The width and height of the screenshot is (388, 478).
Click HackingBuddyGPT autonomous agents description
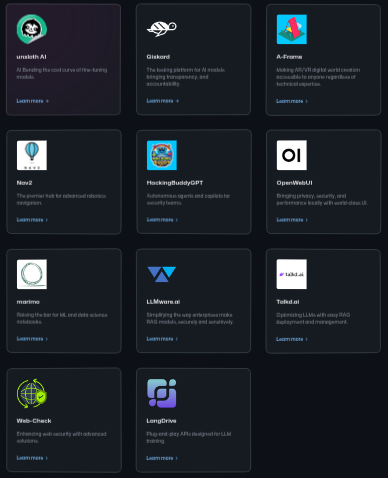pos(188,199)
